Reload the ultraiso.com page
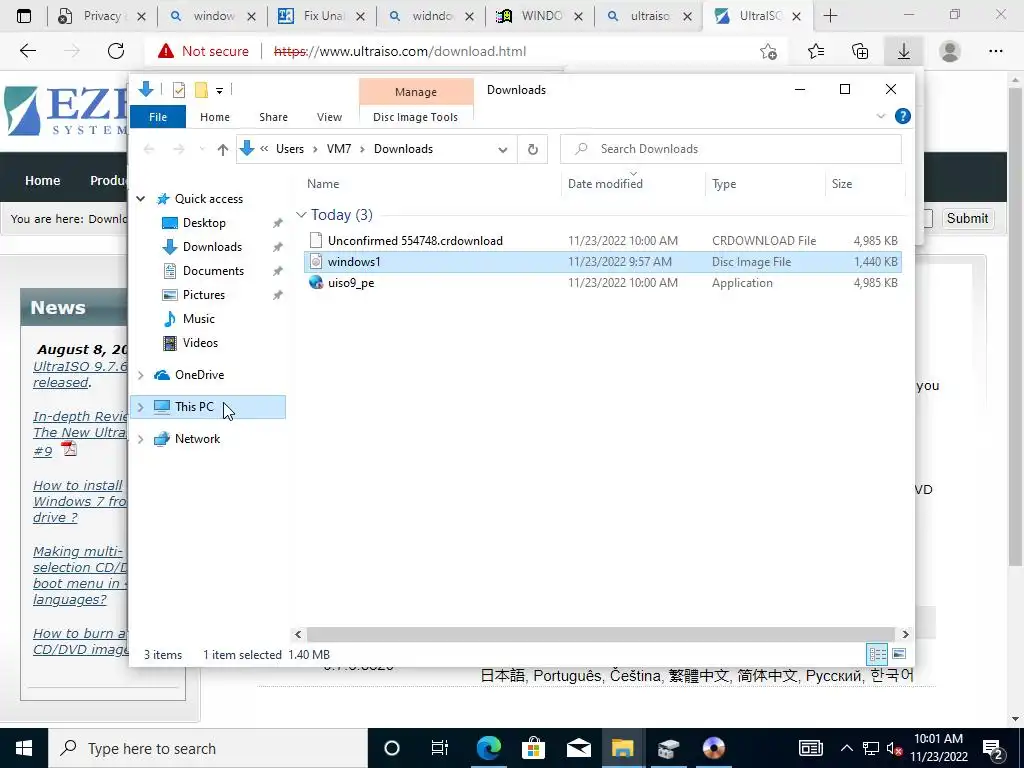 pyautogui.click(x=116, y=51)
